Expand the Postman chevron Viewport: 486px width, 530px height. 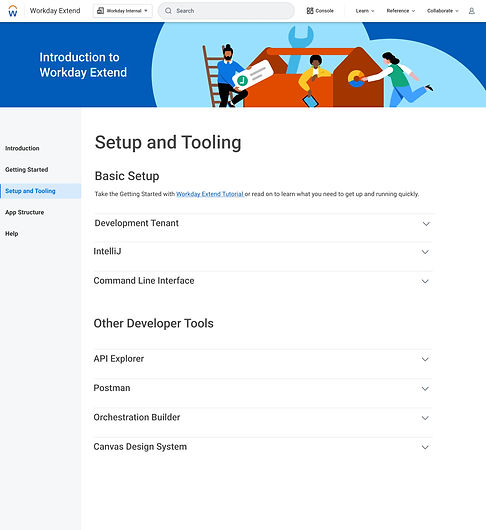[425, 389]
